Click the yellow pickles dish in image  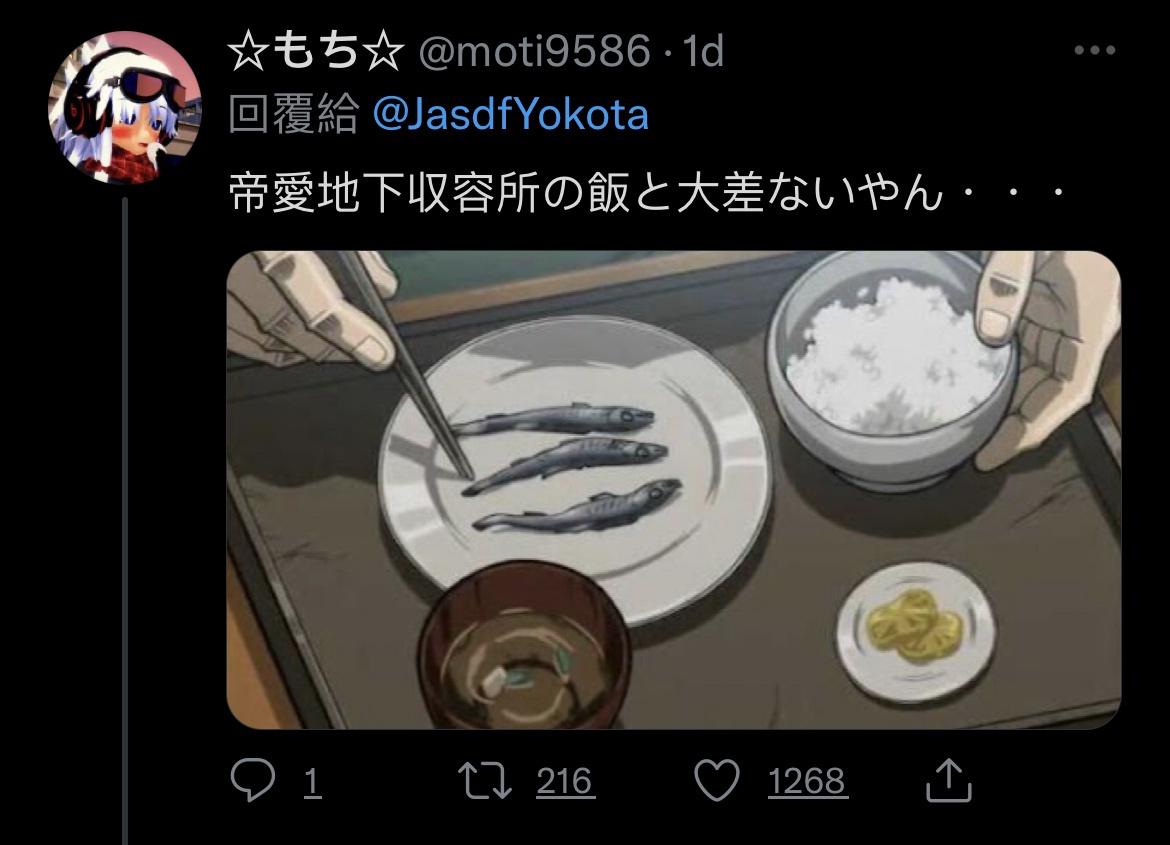click(x=916, y=632)
